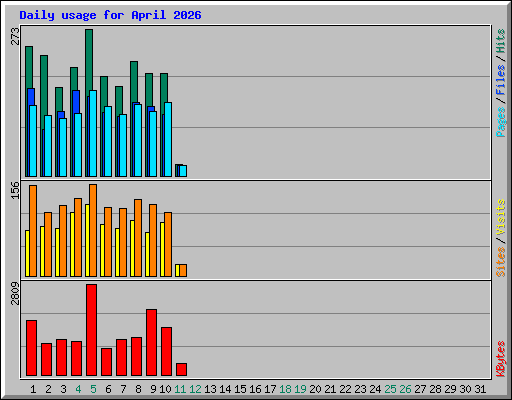Click the day label 29 on the x-axis
512x400 pixels.
pyautogui.click(x=450, y=389)
